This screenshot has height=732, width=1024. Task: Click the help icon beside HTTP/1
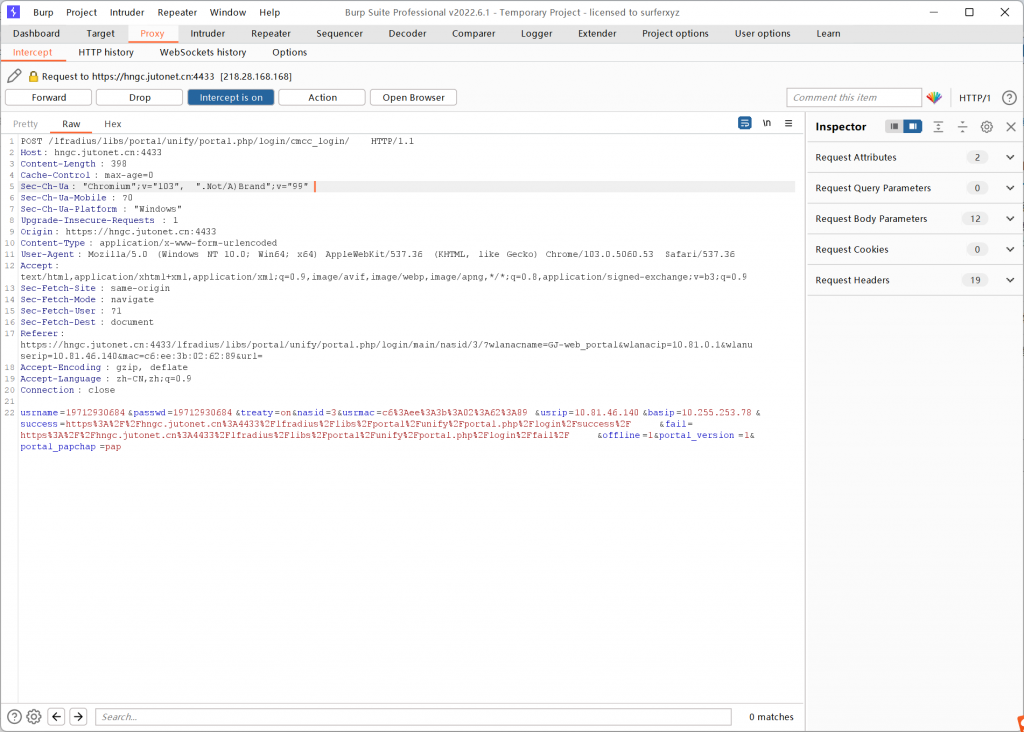click(1009, 98)
